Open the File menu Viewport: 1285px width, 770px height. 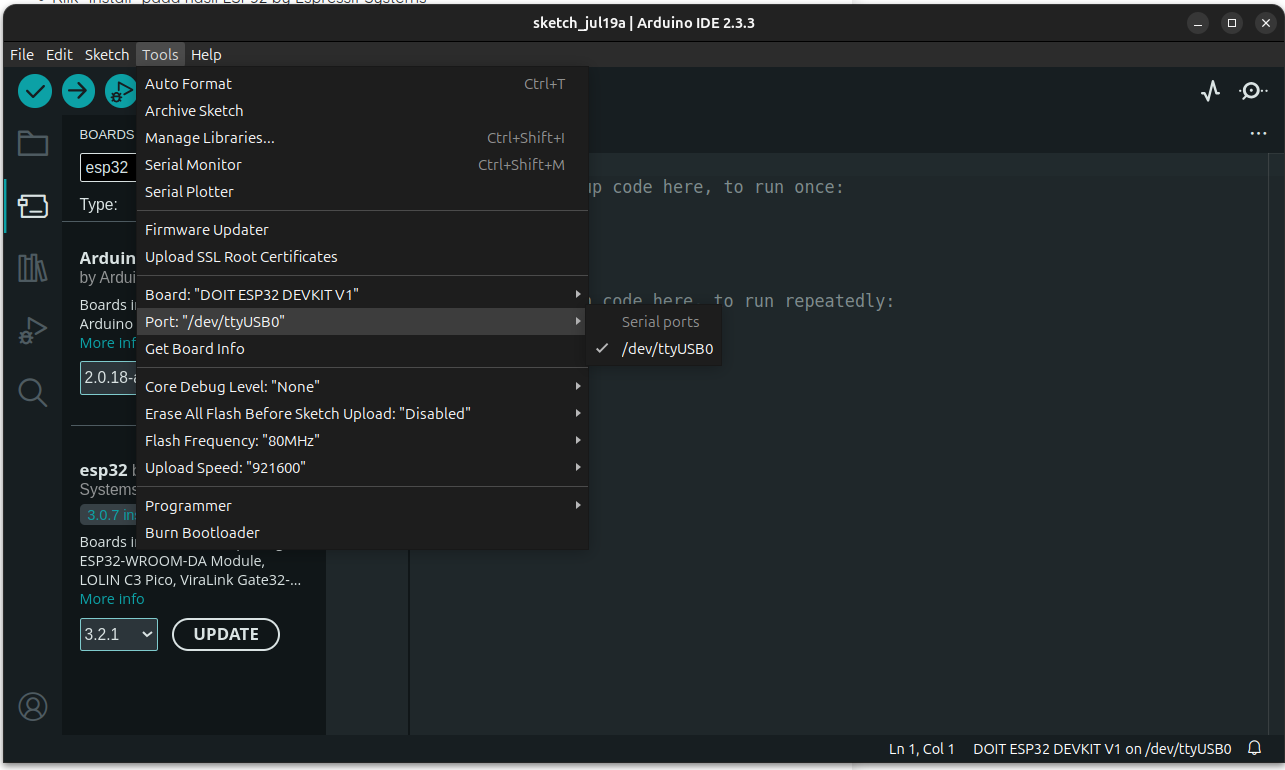[22, 54]
